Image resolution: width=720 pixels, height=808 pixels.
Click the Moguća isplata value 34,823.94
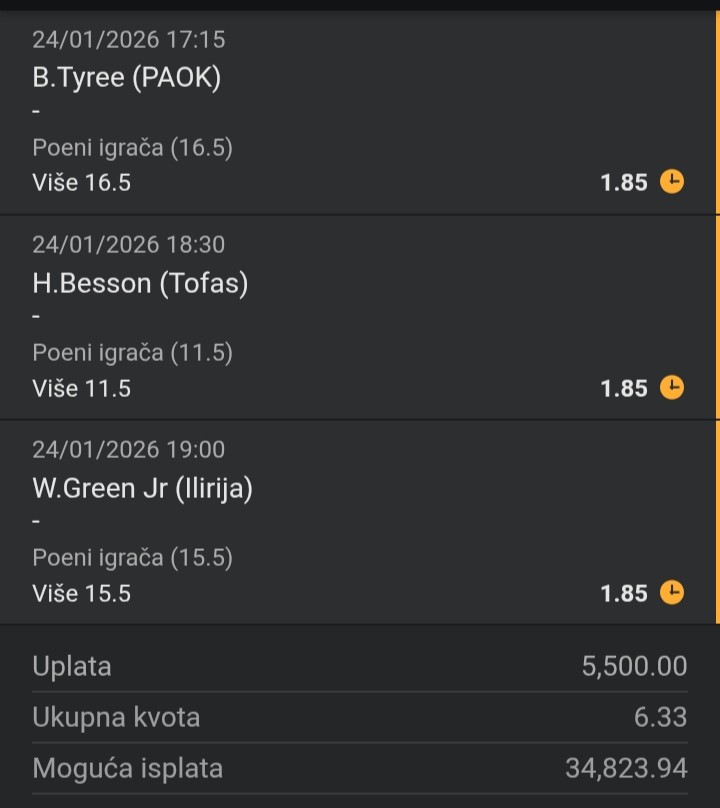(x=626, y=768)
